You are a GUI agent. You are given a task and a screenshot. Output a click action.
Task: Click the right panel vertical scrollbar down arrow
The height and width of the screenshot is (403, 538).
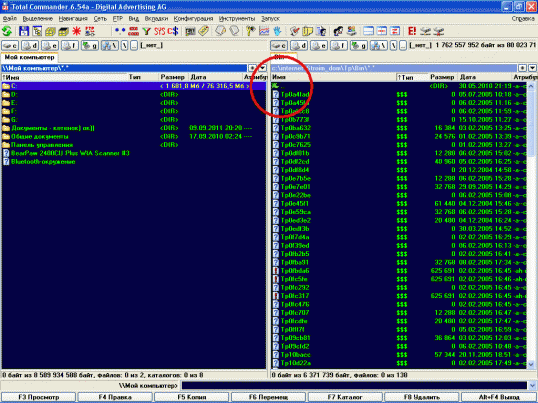(x=531, y=364)
